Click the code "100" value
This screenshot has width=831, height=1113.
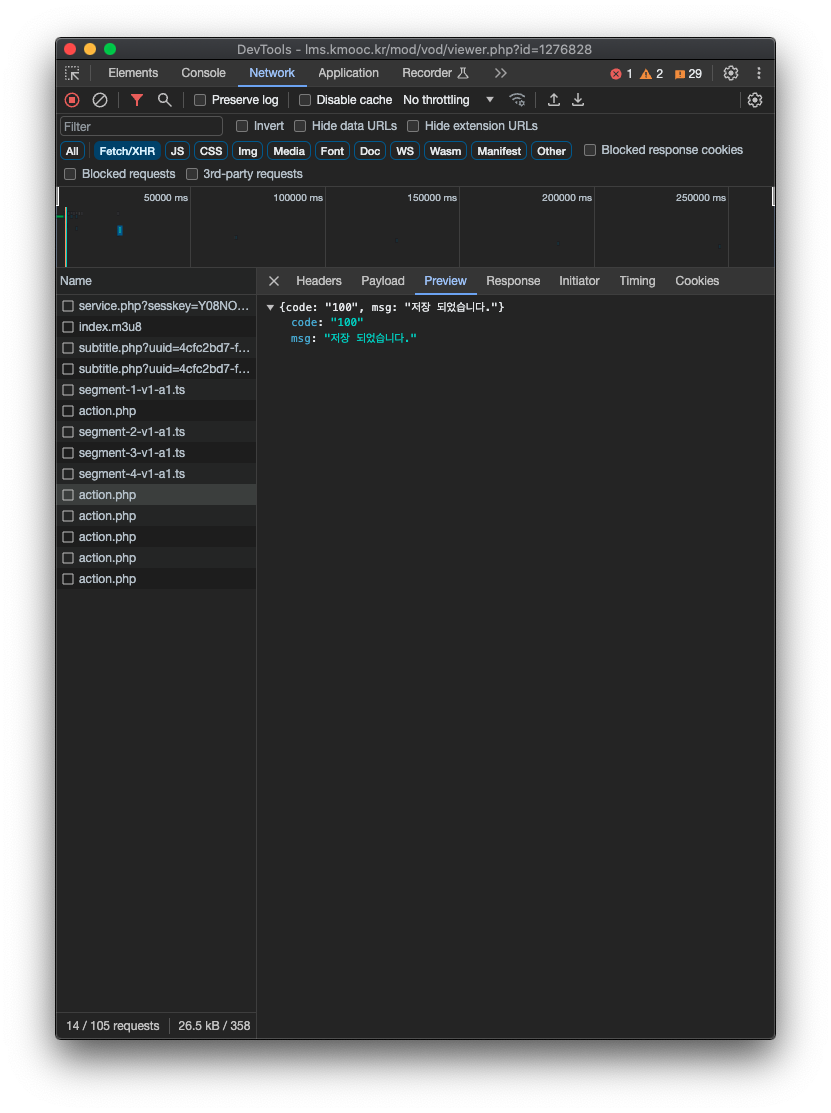346,323
